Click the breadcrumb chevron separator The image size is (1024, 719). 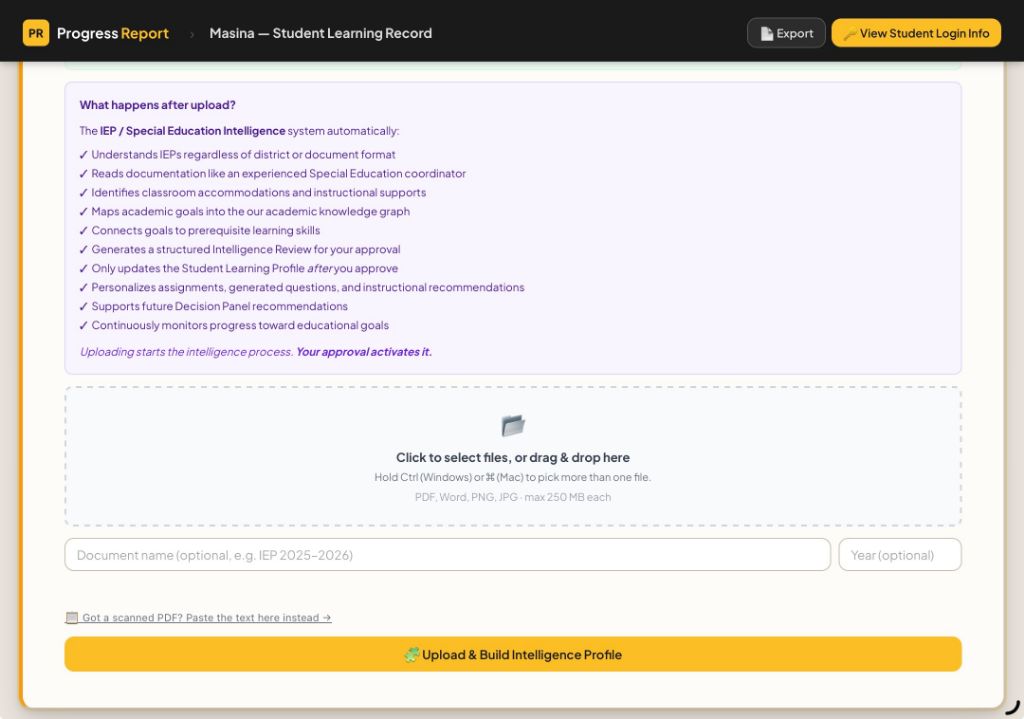coord(192,34)
